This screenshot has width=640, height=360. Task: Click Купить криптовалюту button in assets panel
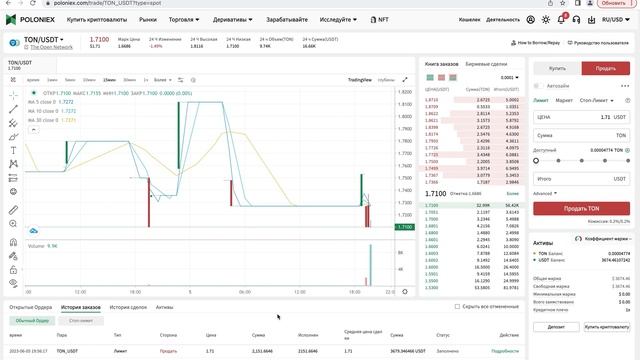point(607,327)
